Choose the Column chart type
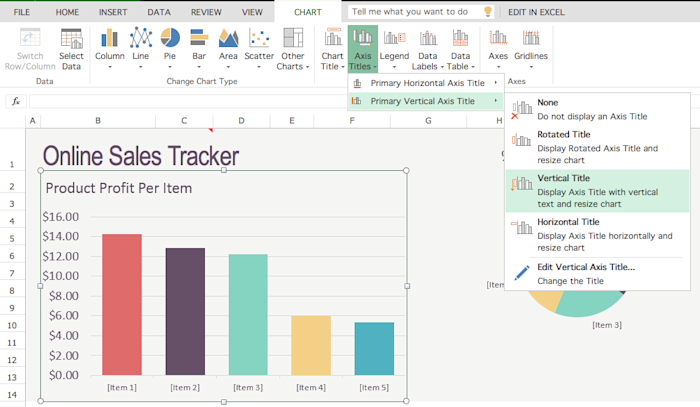The height and width of the screenshot is (407, 700). coord(109,49)
